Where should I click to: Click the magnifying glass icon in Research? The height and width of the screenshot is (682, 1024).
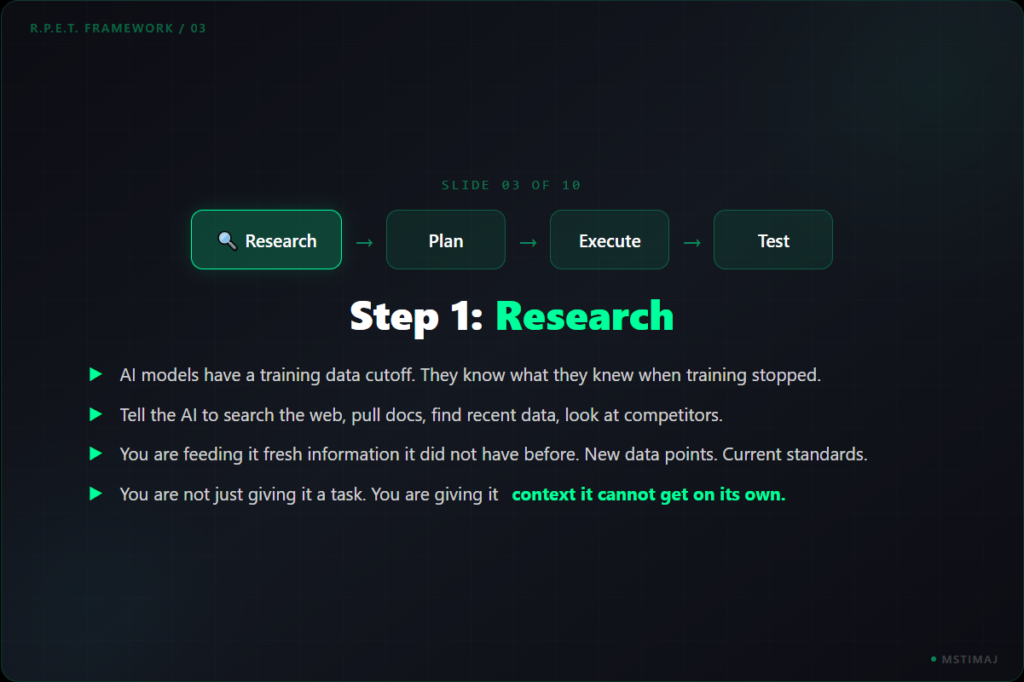(227, 240)
